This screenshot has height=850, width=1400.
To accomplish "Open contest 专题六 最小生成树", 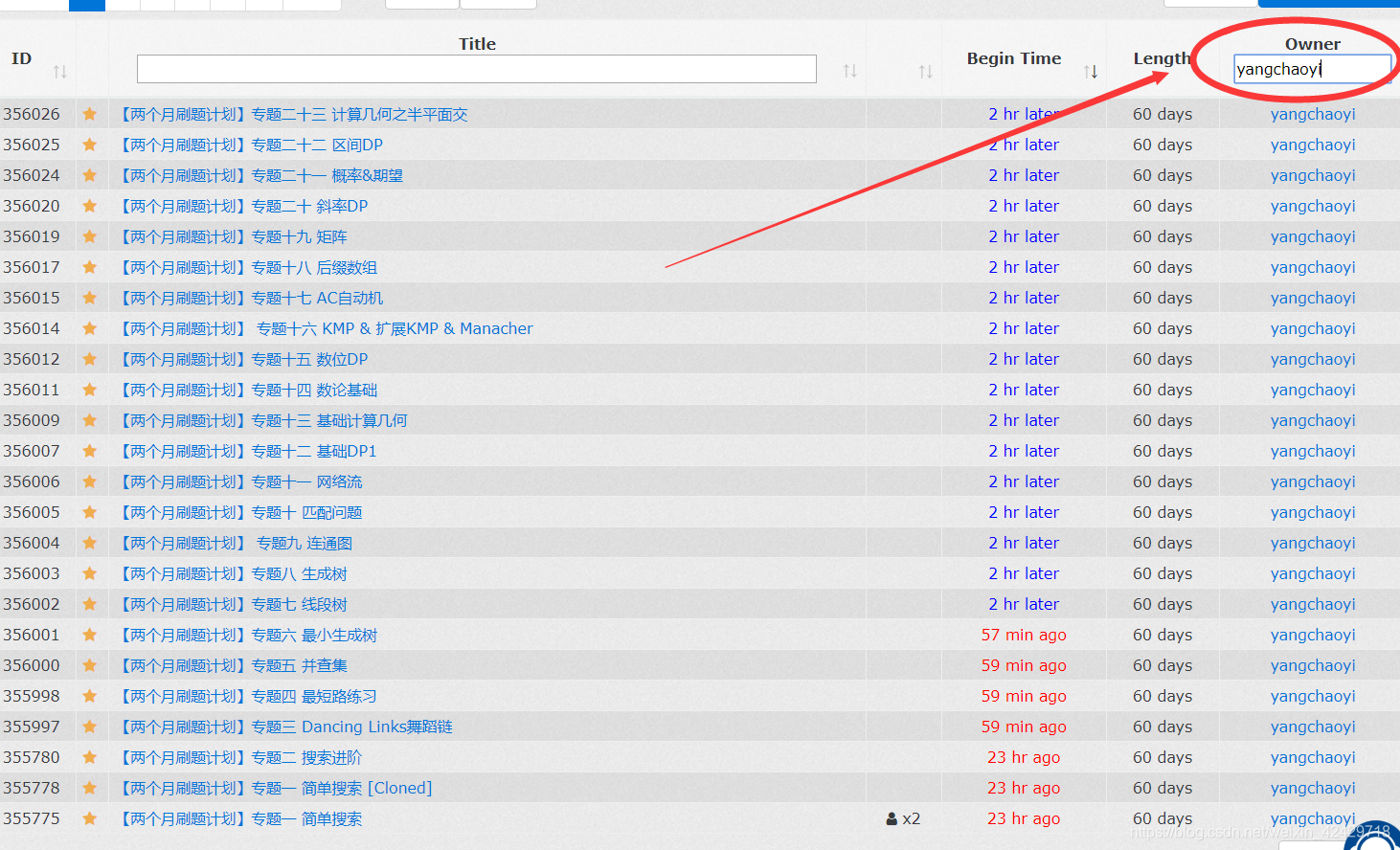I will point(248,635).
